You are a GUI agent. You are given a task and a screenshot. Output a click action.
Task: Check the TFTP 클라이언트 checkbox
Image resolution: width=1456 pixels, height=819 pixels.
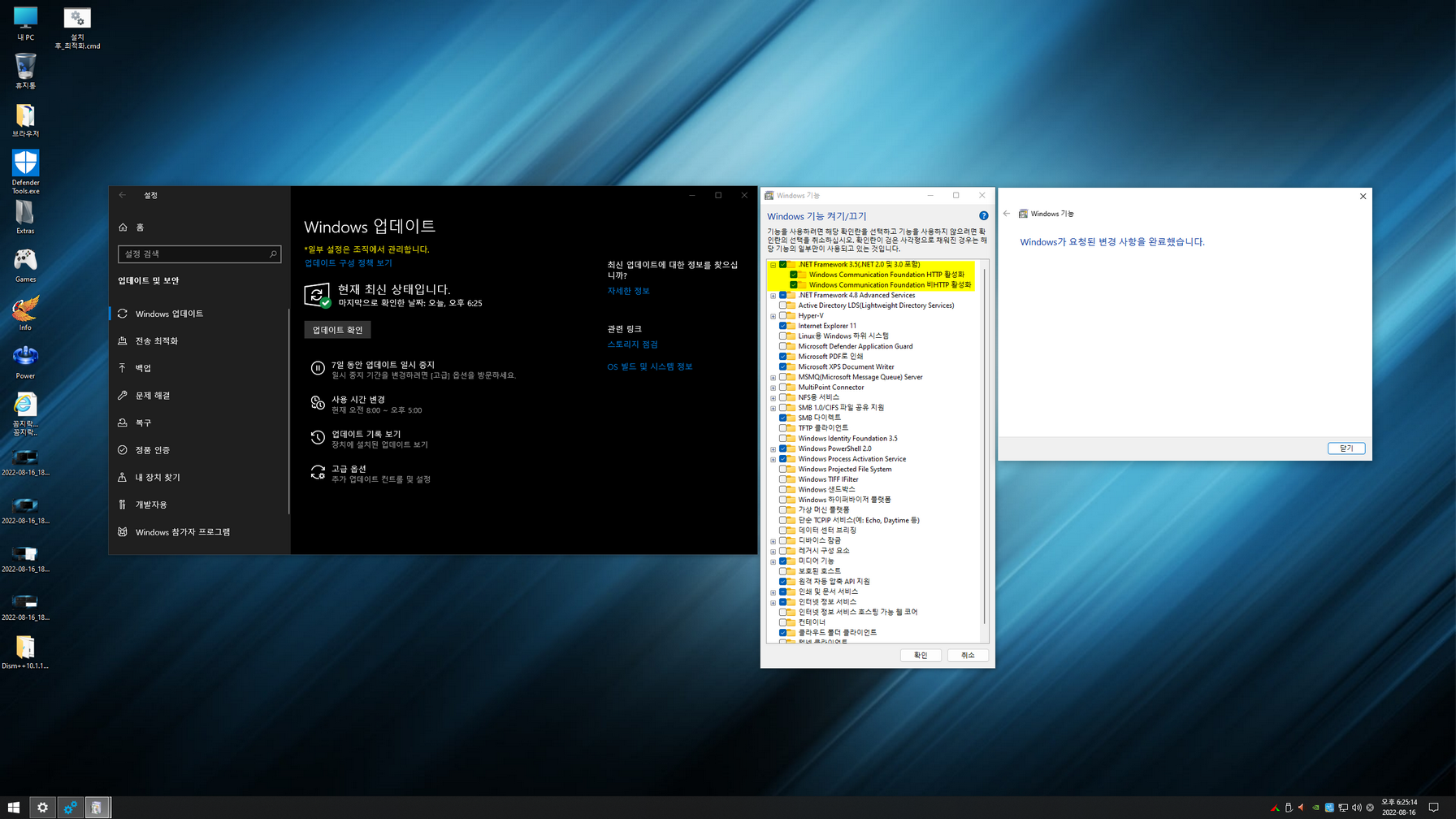coord(783,428)
